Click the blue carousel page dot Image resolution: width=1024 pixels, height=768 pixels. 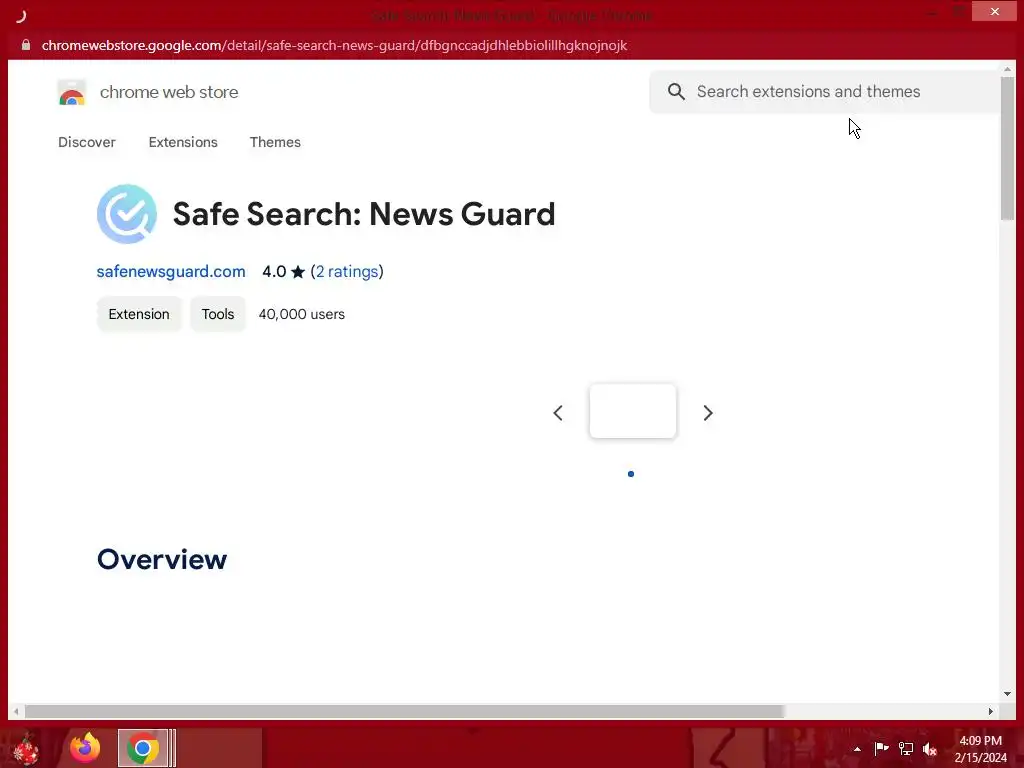point(631,474)
